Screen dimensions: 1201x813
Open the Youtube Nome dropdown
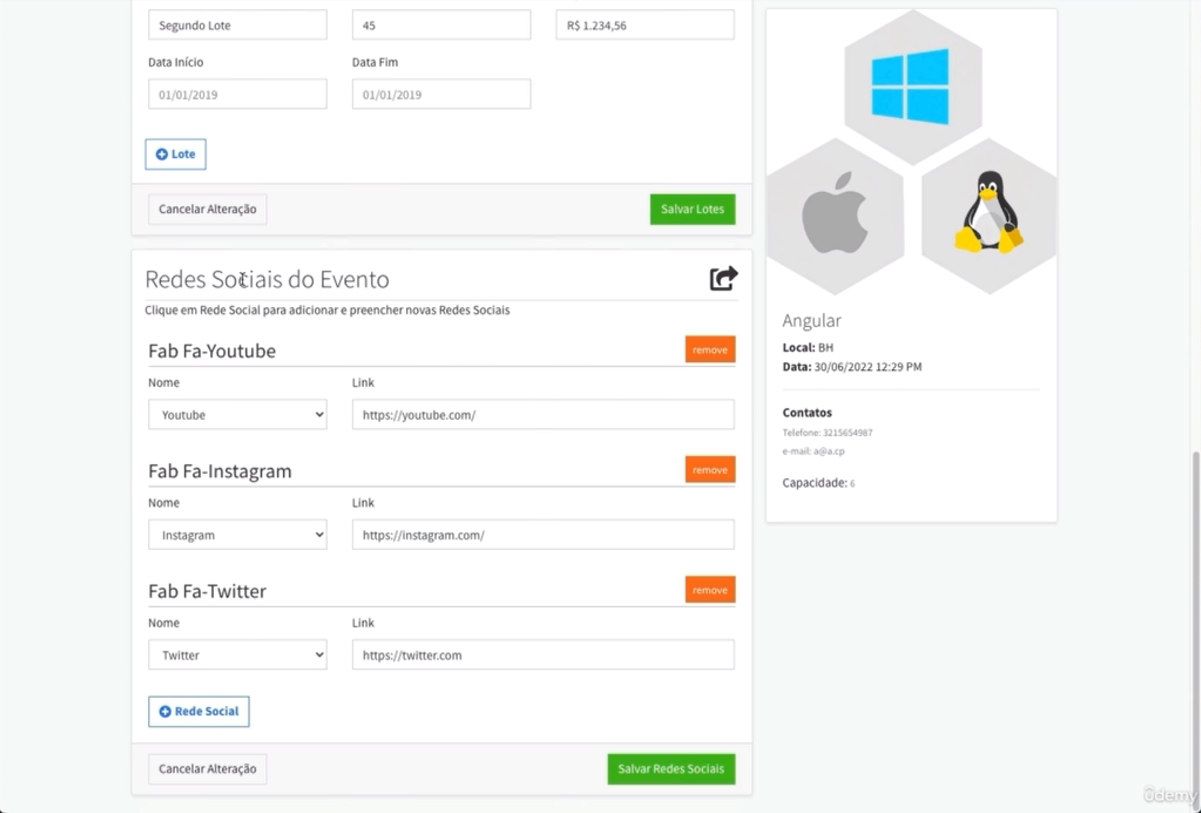[x=237, y=415]
